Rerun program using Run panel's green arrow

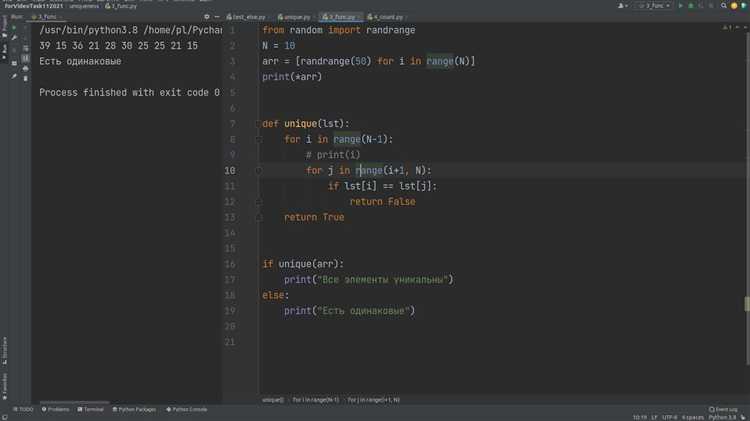(13, 29)
